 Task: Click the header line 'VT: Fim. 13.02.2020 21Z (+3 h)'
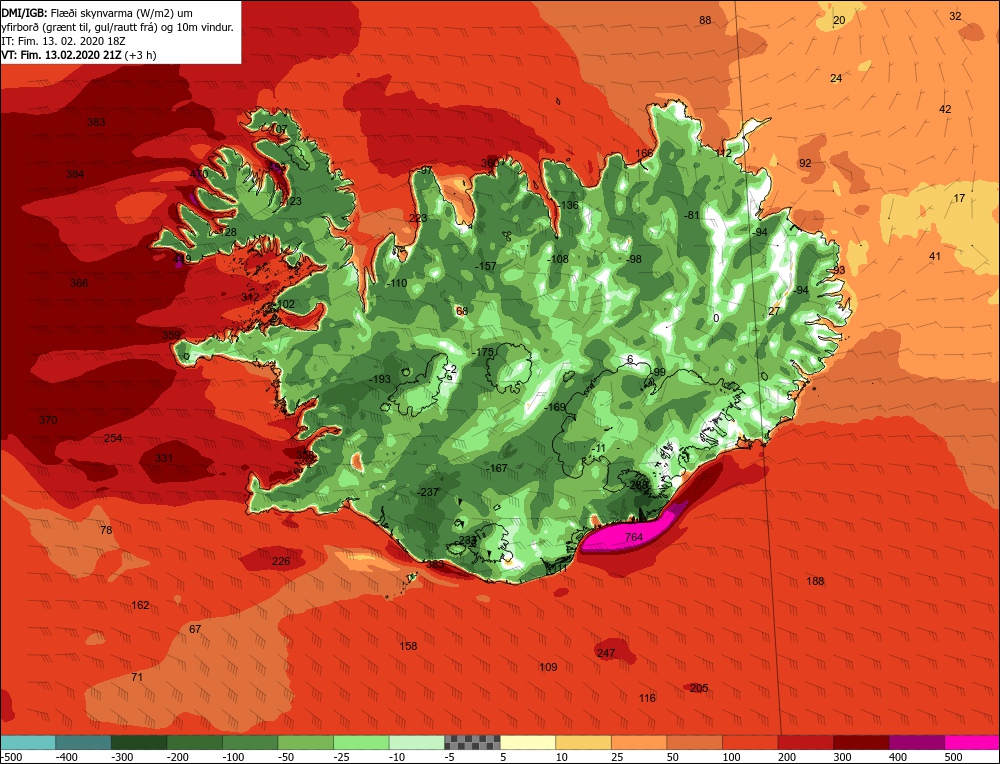pos(78,55)
